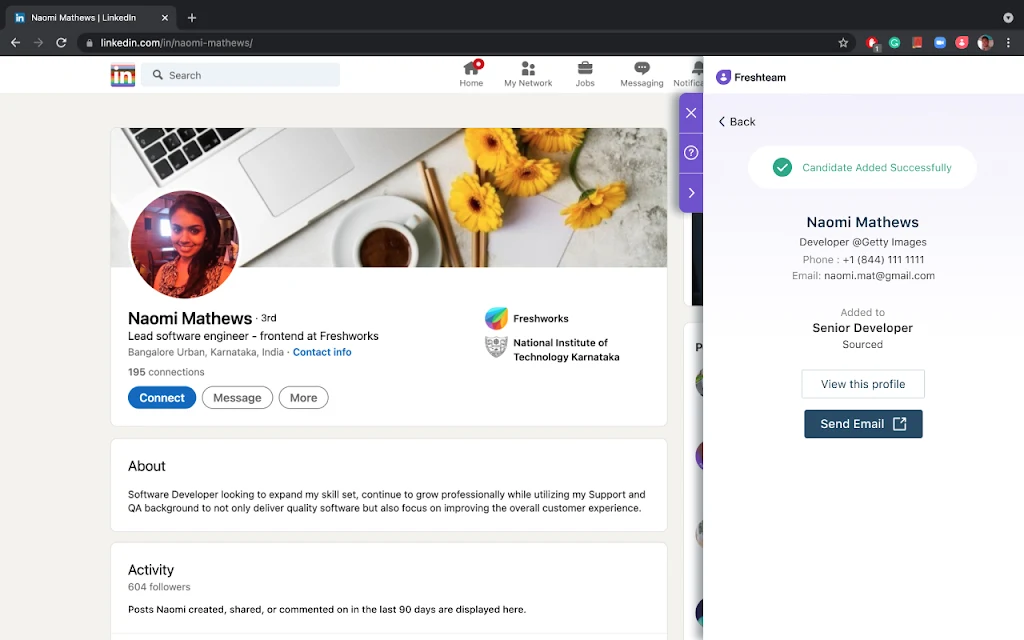The width and height of the screenshot is (1024, 640).
Task: Click the Developer @Getty Images text
Action: click(863, 242)
